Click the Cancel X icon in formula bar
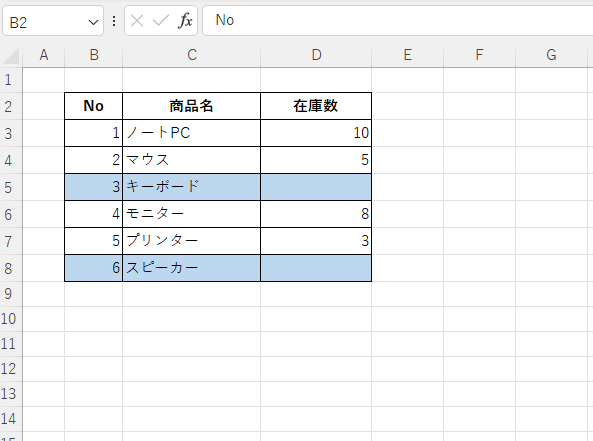Viewport: 593px width, 441px height. click(137, 21)
